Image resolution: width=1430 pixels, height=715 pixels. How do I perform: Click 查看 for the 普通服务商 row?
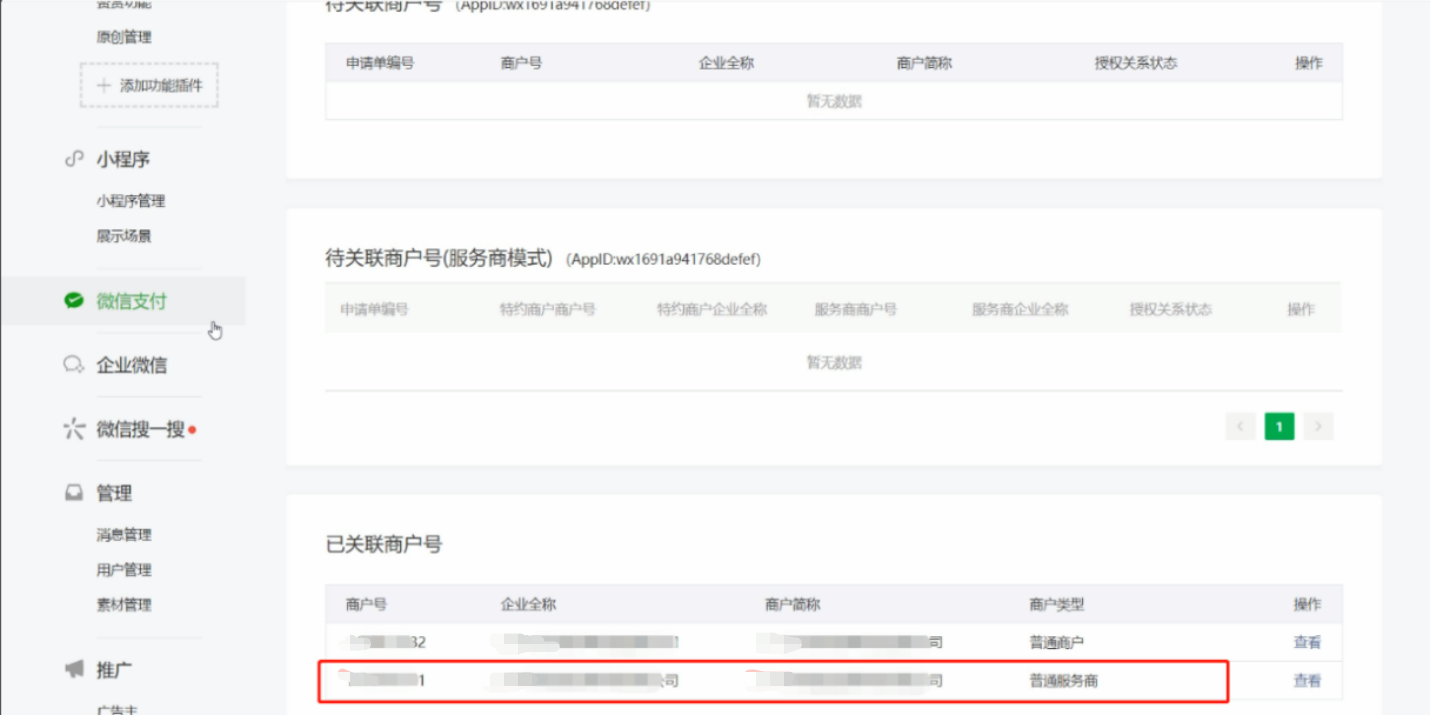(x=1307, y=681)
